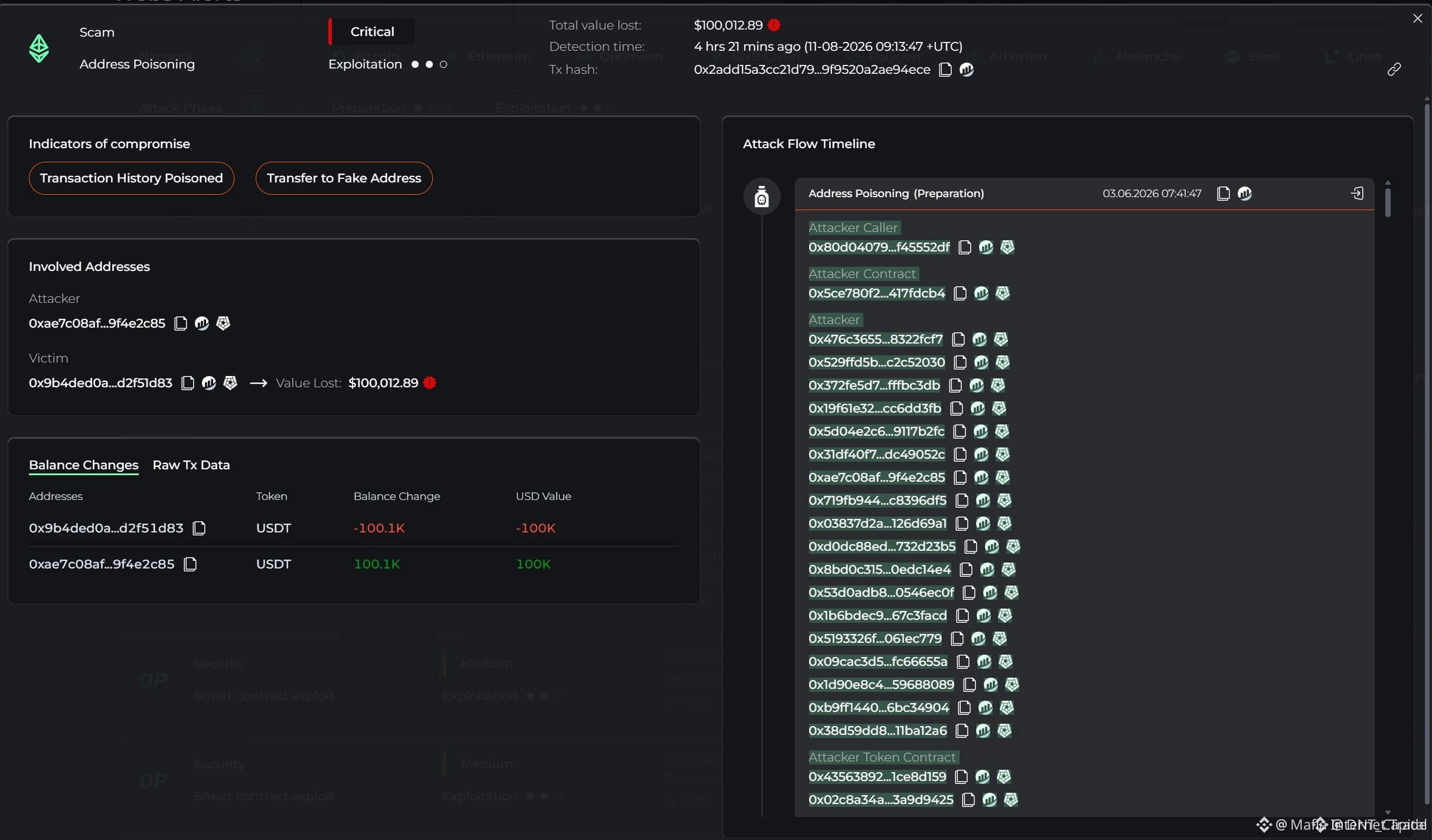Click the green 100.1K balance change value
The height and width of the screenshot is (840, 1432).
(x=377, y=564)
